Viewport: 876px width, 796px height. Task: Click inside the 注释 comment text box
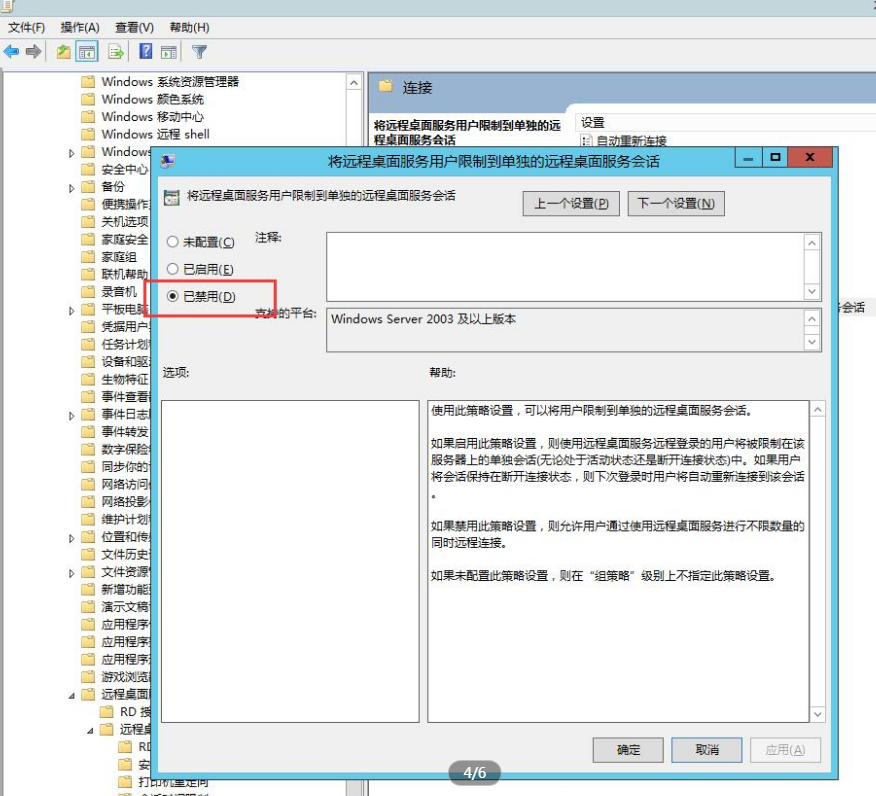click(x=565, y=265)
